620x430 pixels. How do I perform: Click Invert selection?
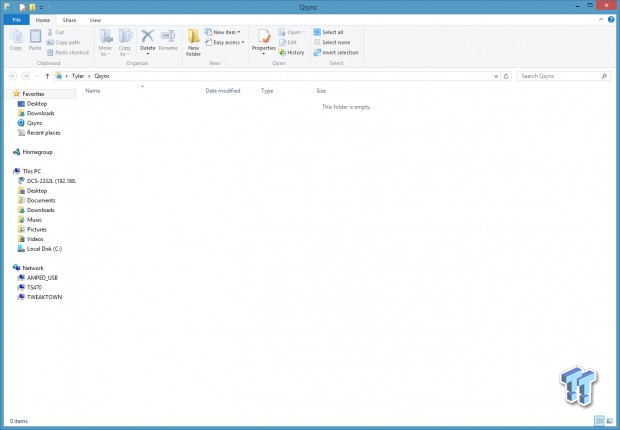pos(336,53)
